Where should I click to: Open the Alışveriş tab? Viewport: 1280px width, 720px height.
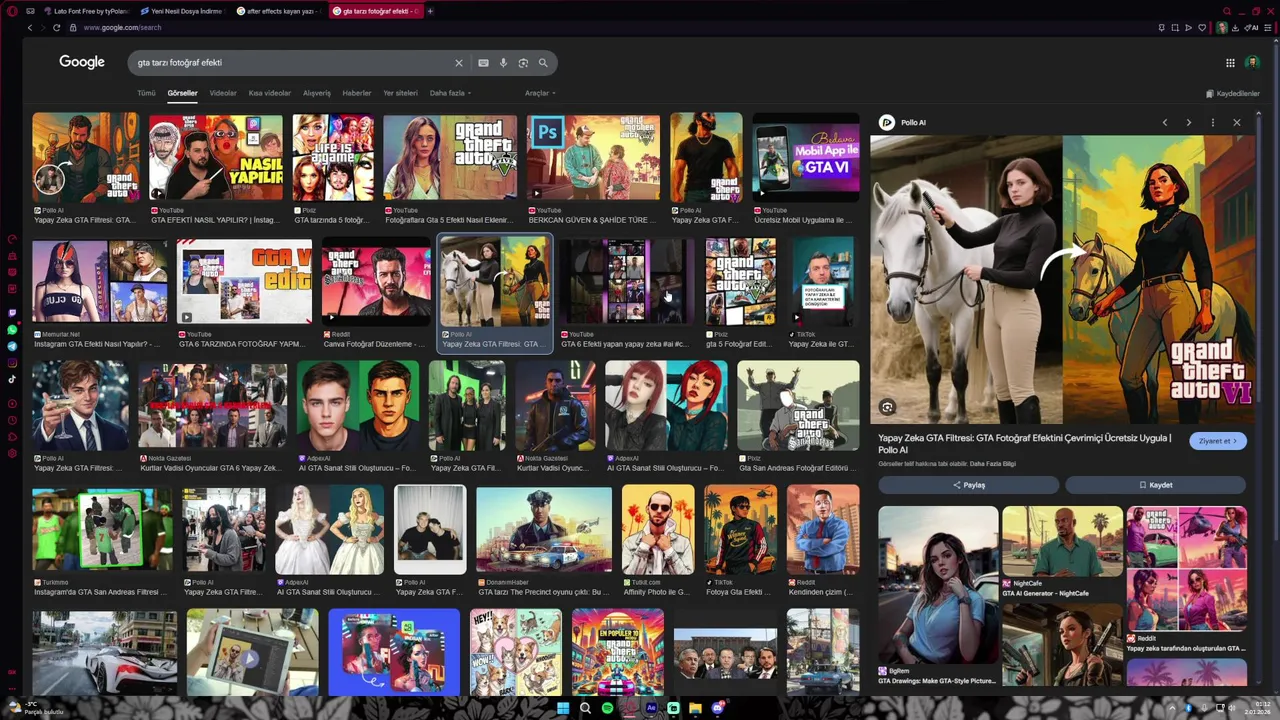tap(317, 93)
